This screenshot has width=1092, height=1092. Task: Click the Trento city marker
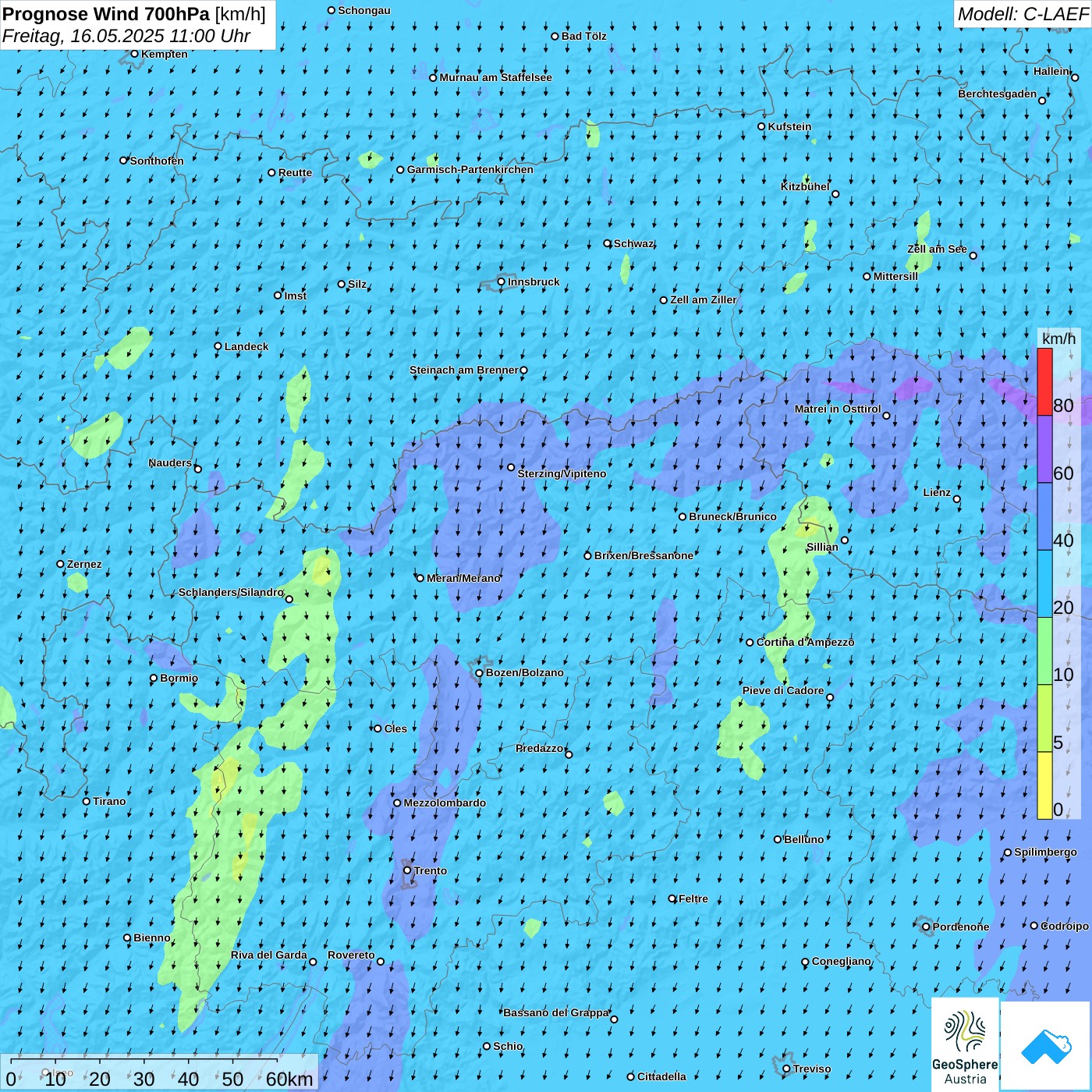coord(407,870)
